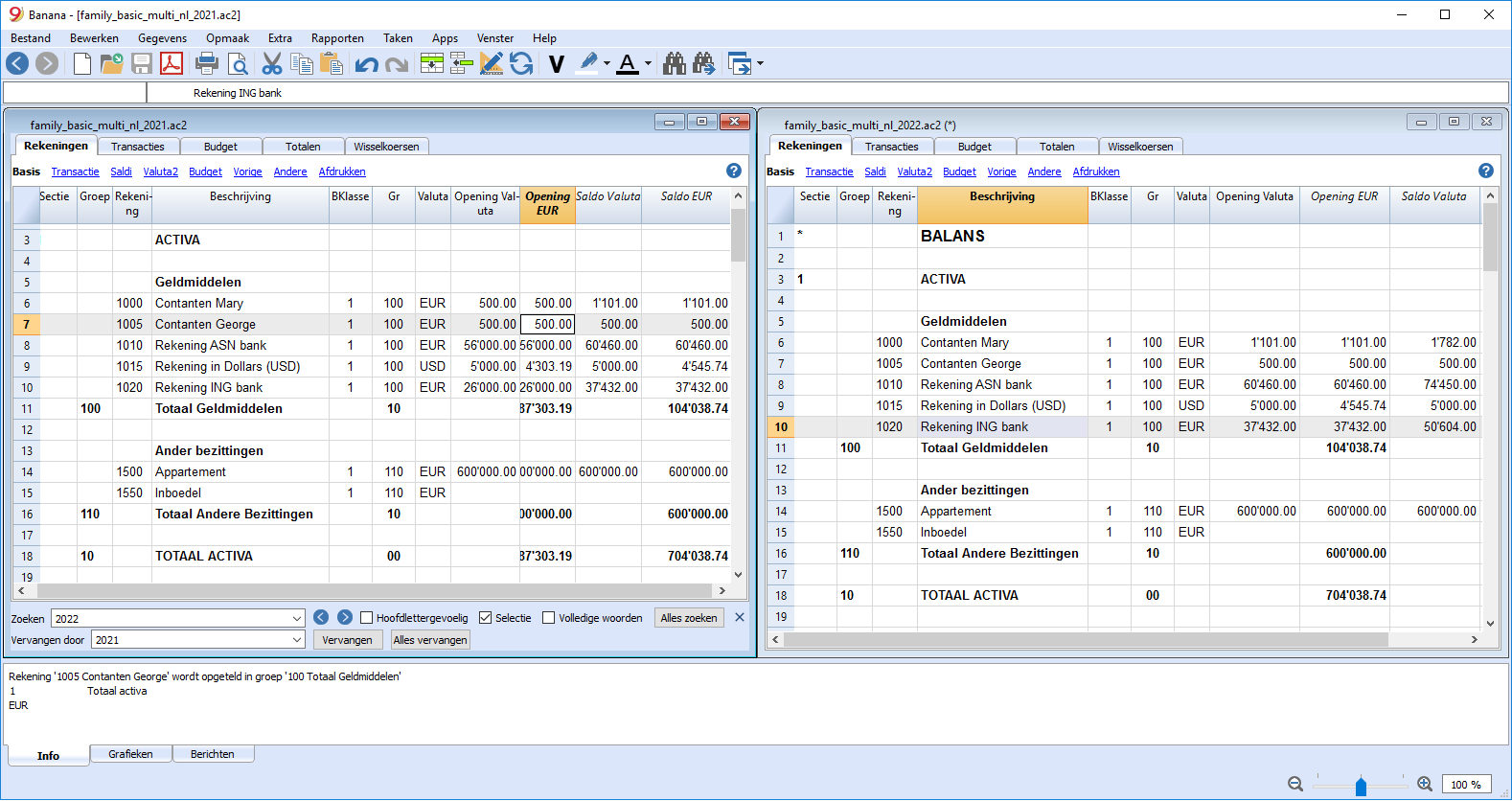Open Valuta2 view link in 2021 file
The image size is (1512, 801).
[x=160, y=172]
